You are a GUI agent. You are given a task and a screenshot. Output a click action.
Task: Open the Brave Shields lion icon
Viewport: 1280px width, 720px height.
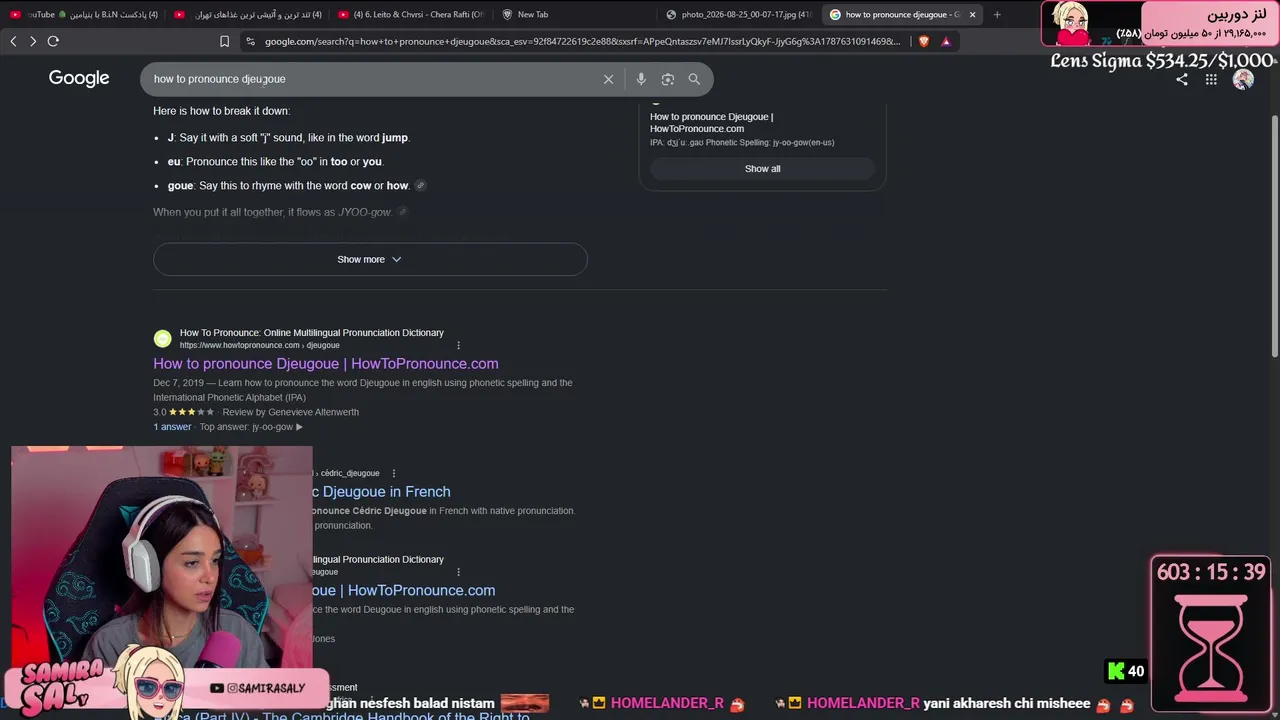point(924,41)
